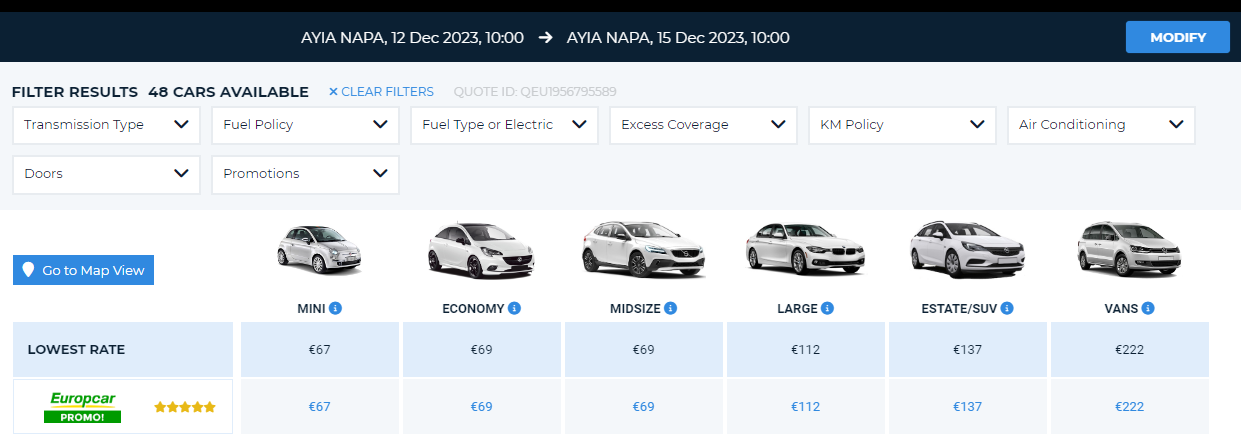Screen dimensions: 1241x435
Task: Click the info icon beside ECONOMY
Action: click(514, 308)
